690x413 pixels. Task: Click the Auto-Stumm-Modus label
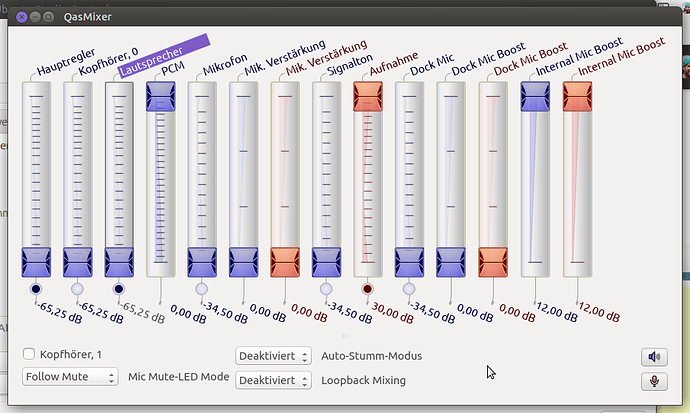(371, 356)
